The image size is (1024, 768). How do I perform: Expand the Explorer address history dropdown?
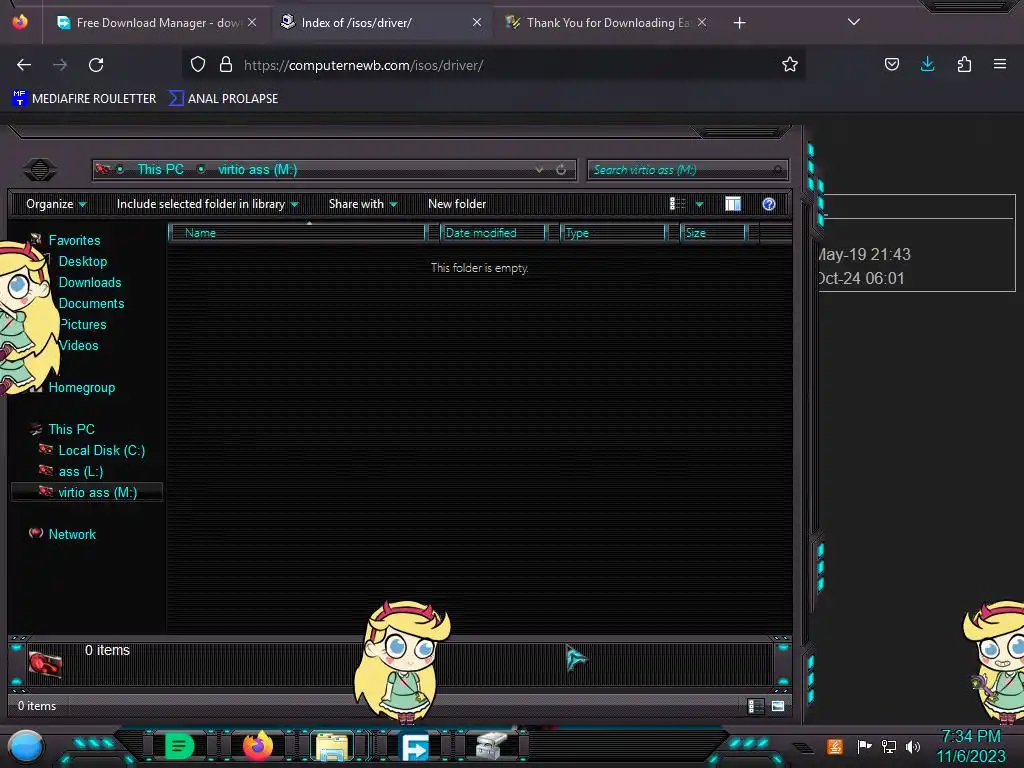tap(539, 170)
